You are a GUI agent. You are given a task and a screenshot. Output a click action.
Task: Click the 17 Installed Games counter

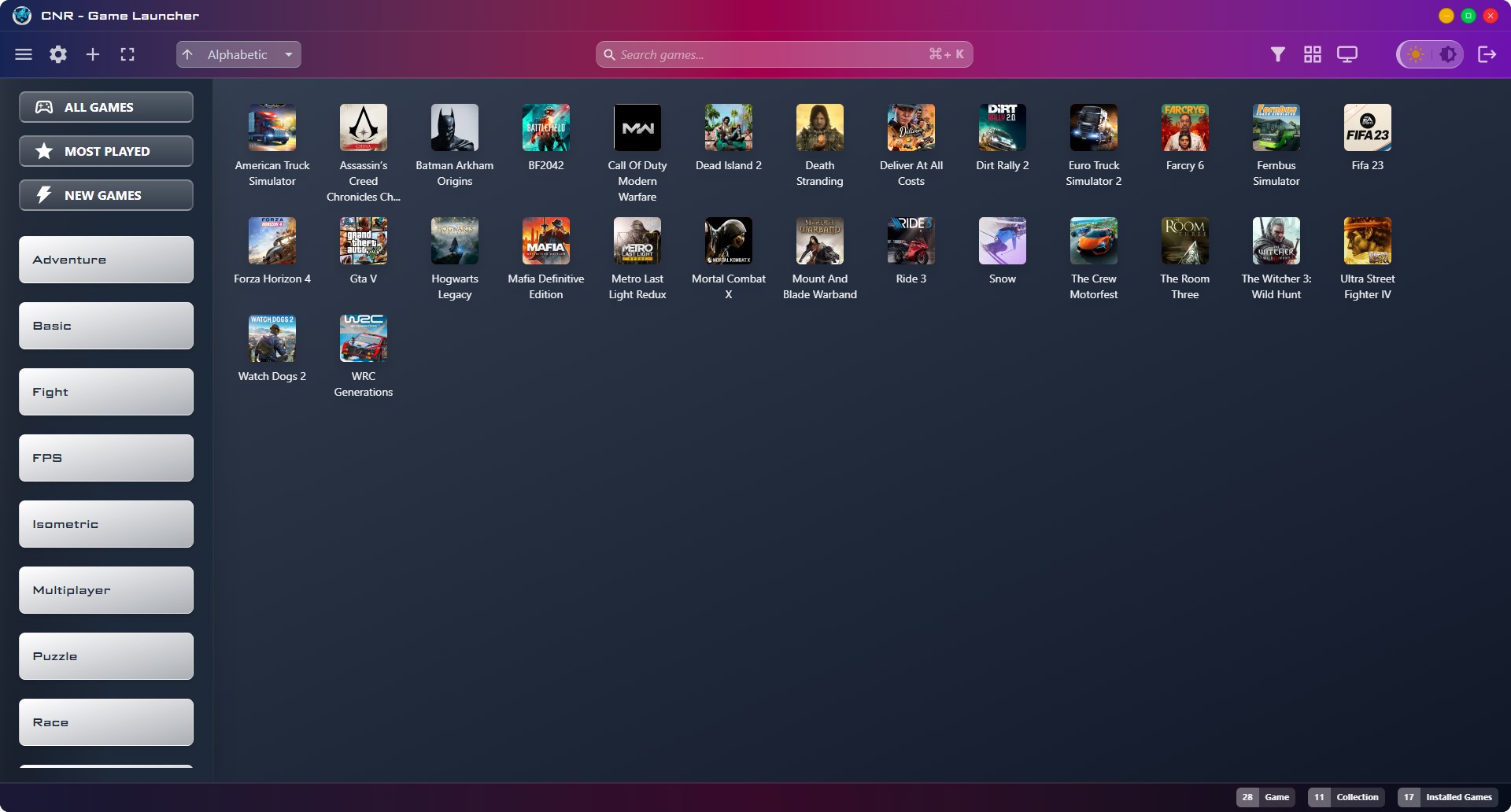tap(1448, 797)
